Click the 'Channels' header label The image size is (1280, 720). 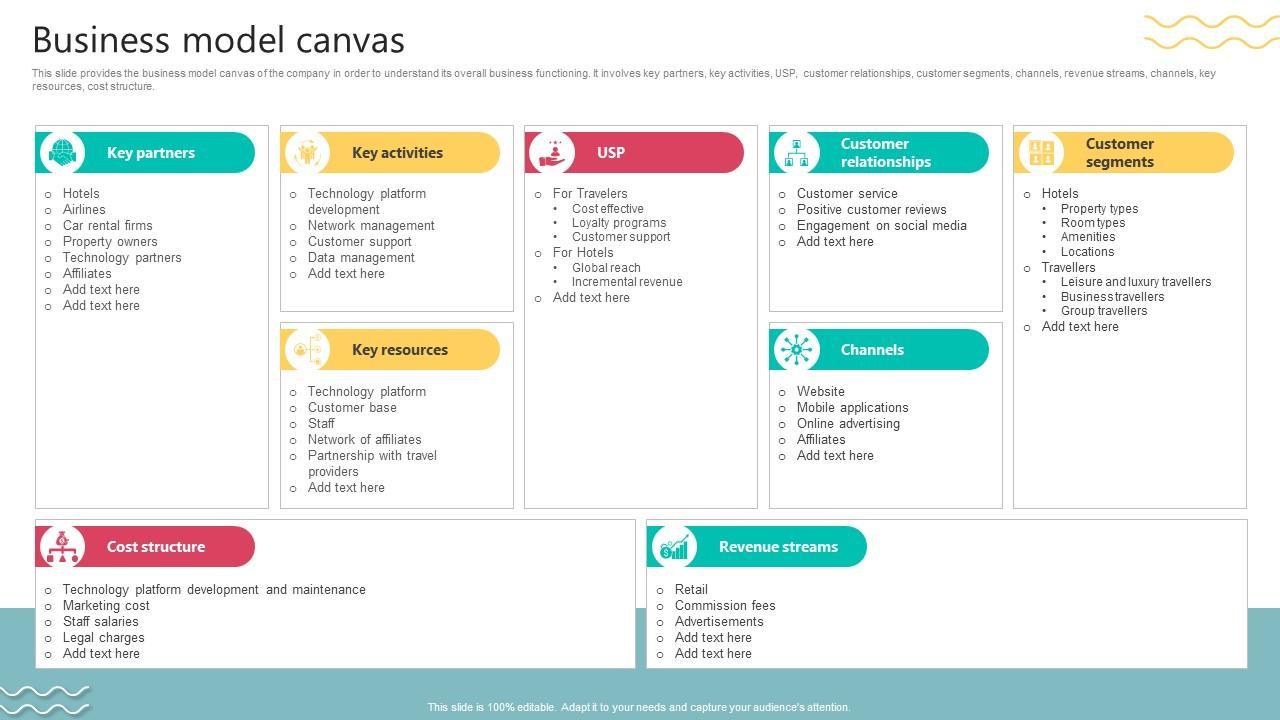pos(872,350)
